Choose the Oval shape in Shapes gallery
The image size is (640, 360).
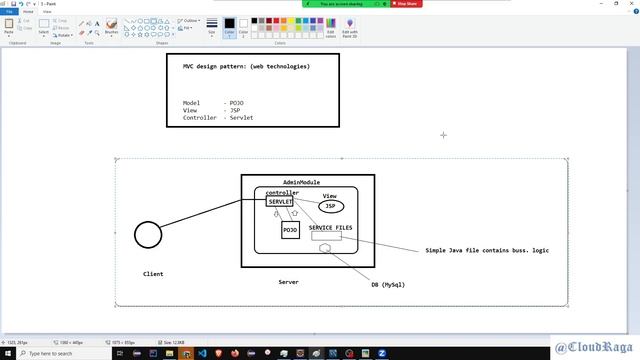[x=140, y=21]
